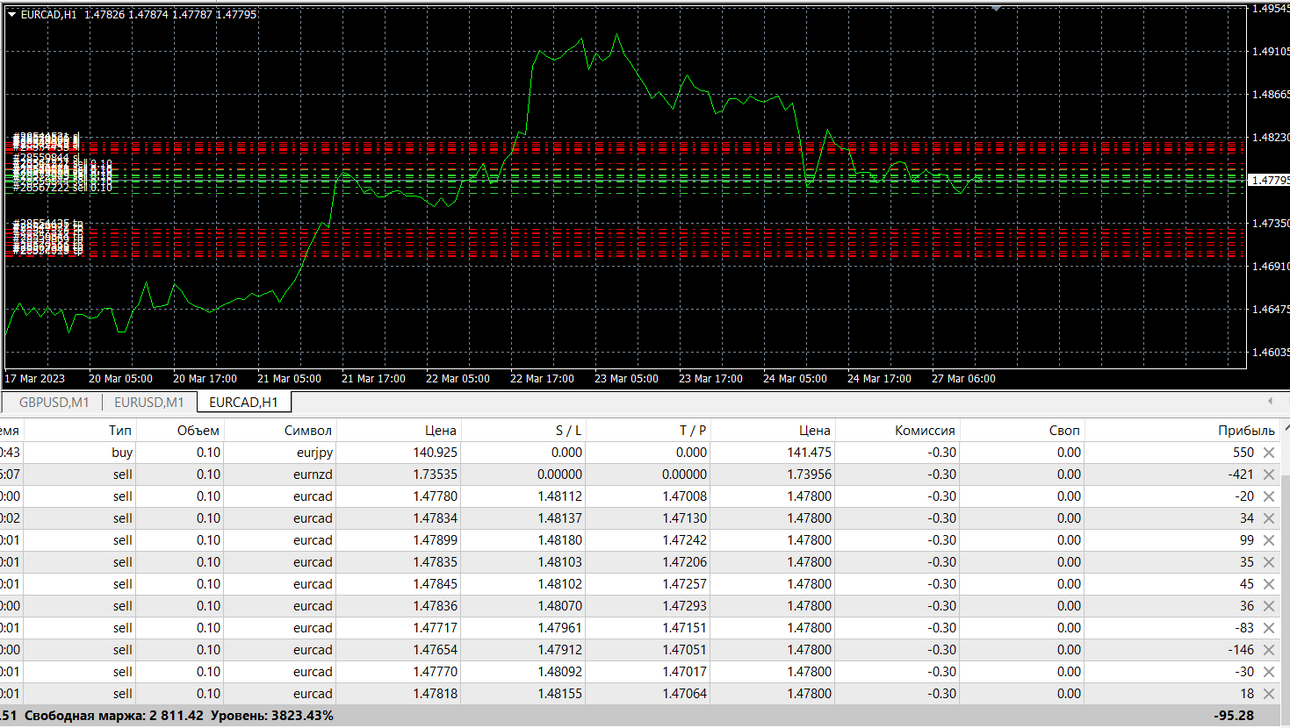The width and height of the screenshot is (1290, 728).
Task: Click the current price label 1.47795 on scale
Action: point(1269,180)
